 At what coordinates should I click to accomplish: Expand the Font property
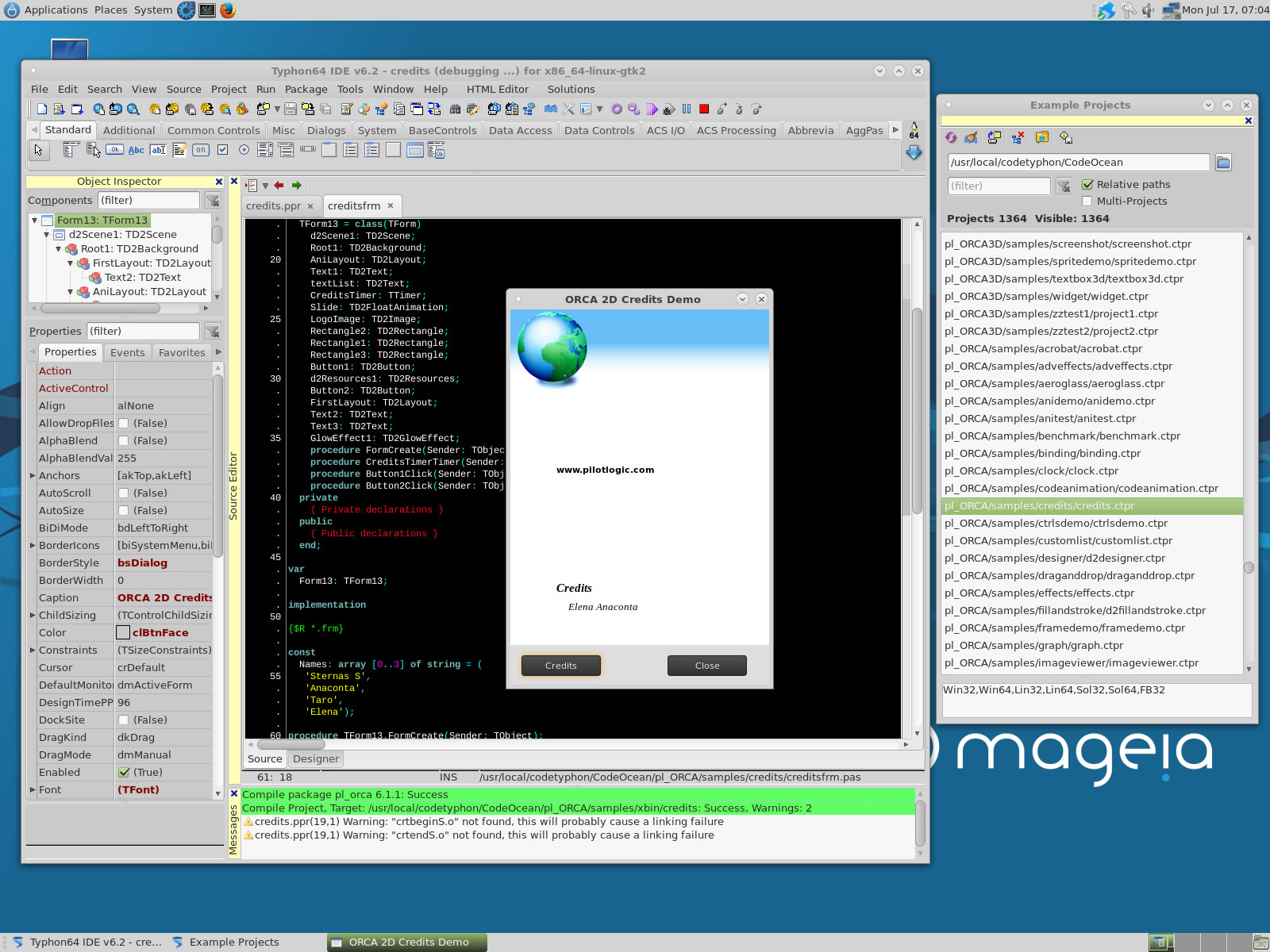(33, 790)
